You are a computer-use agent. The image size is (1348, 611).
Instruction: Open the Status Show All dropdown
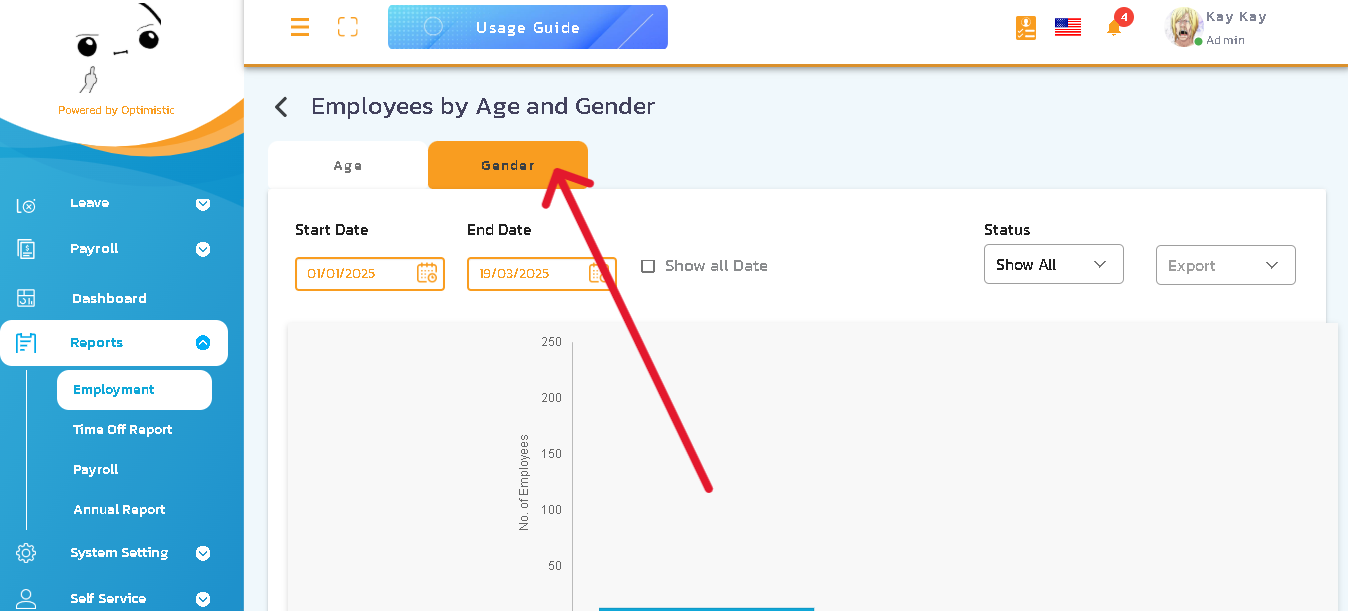(x=1053, y=265)
